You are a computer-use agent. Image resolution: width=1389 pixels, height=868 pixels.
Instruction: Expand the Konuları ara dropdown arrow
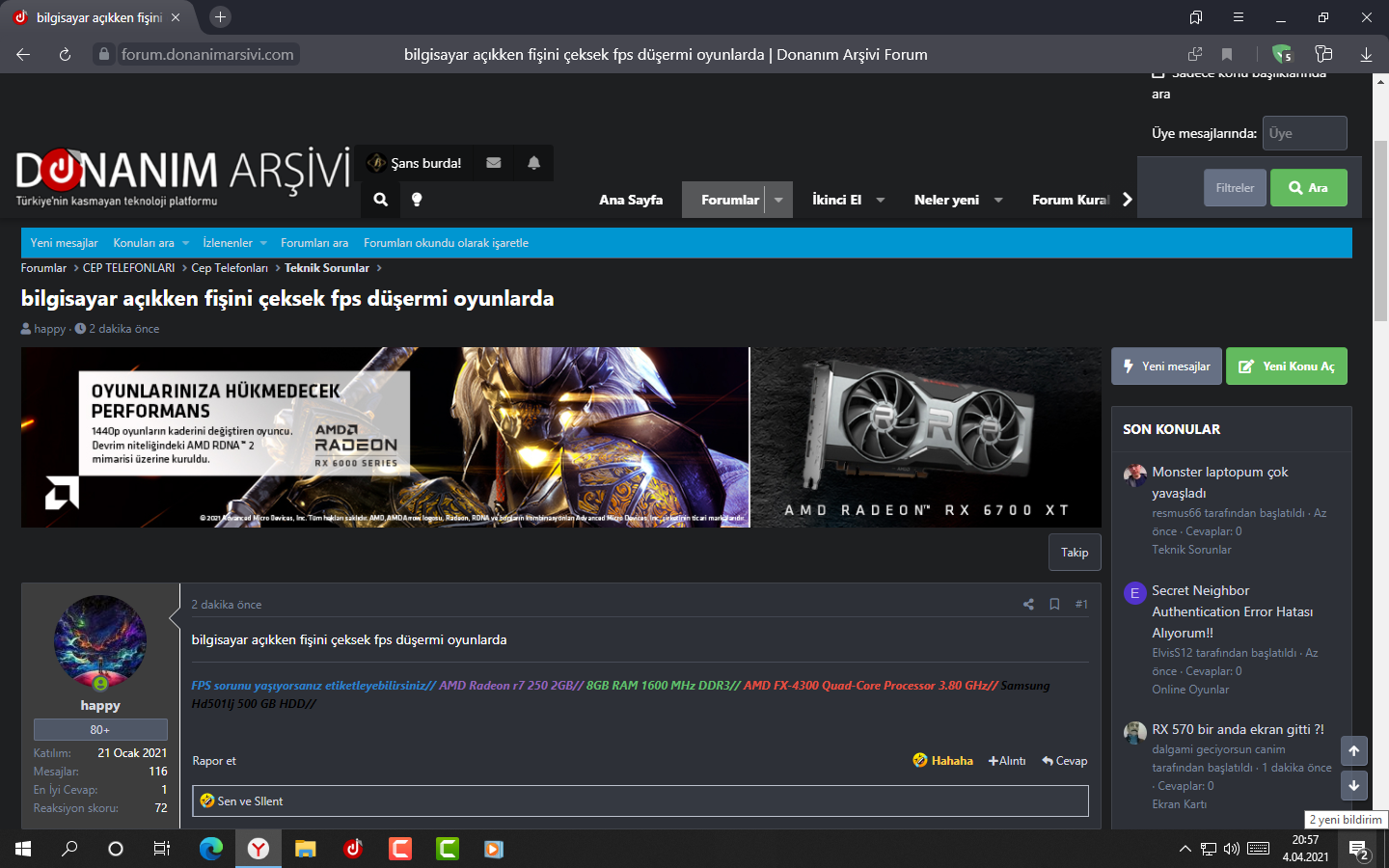[185, 243]
